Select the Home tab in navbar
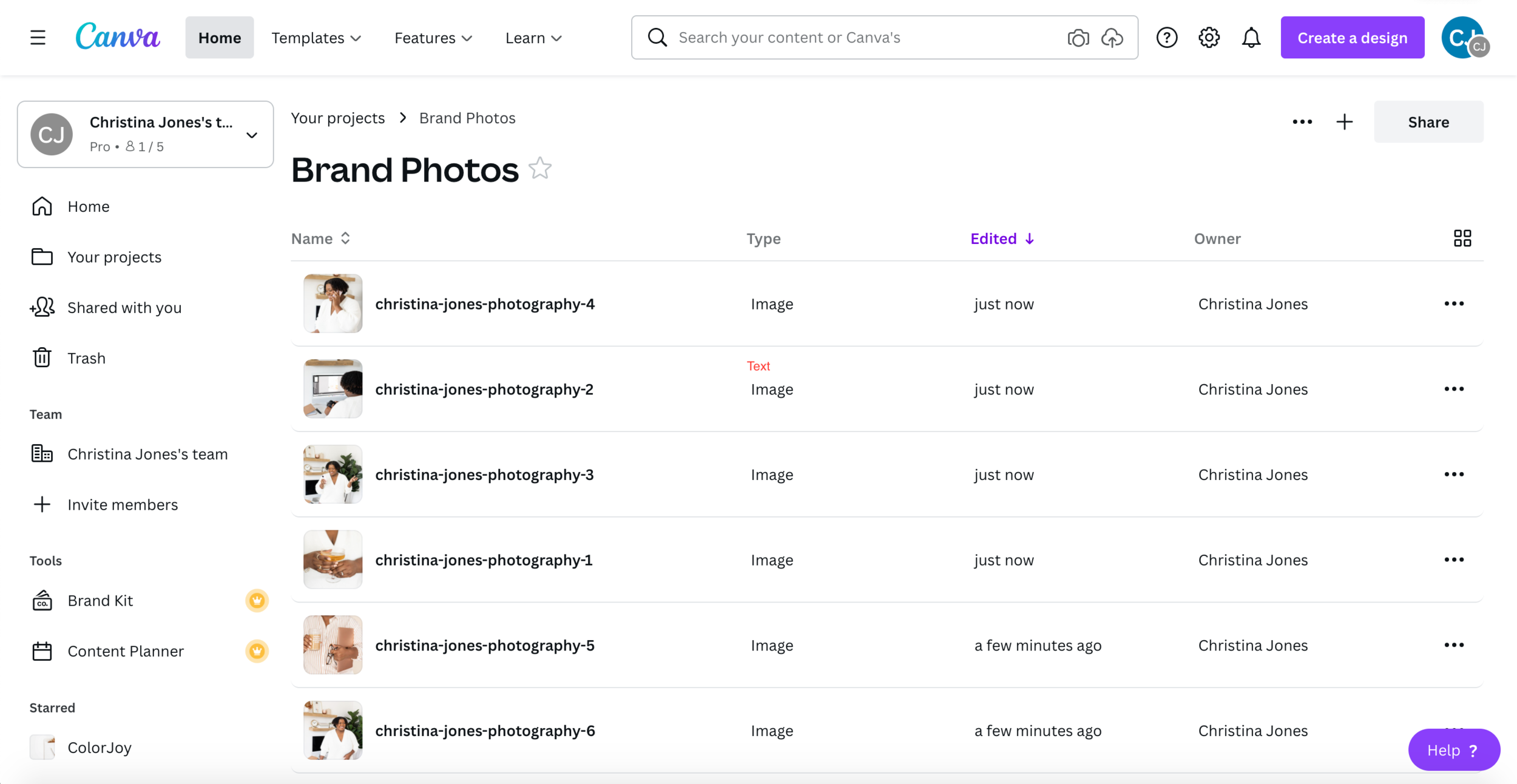 click(219, 38)
